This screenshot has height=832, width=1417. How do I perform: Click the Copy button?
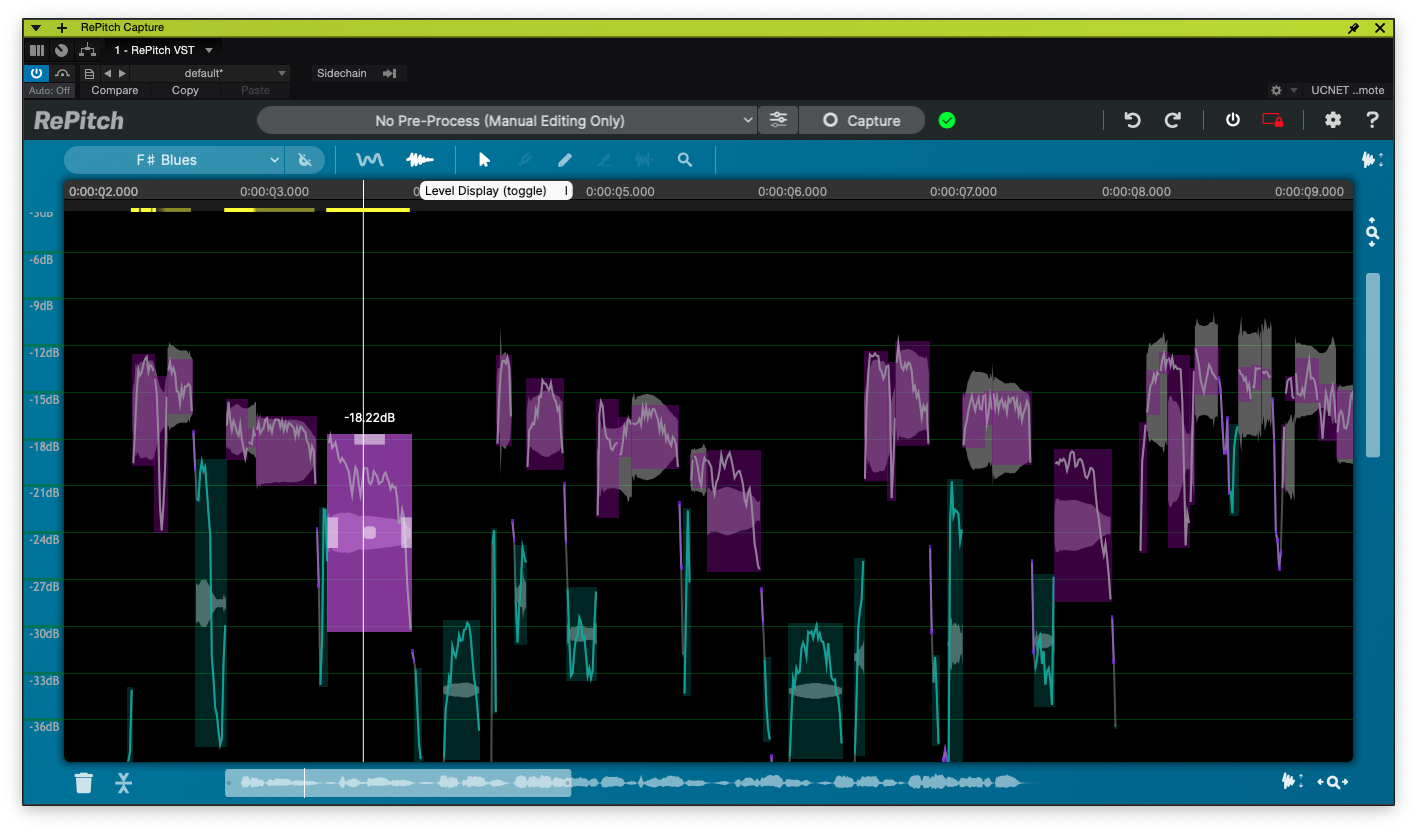pos(185,90)
